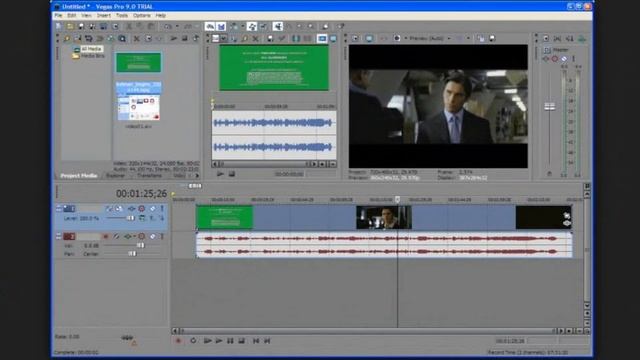Click the Undo toolbar icon
The height and width of the screenshot is (360, 640).
(168, 27)
